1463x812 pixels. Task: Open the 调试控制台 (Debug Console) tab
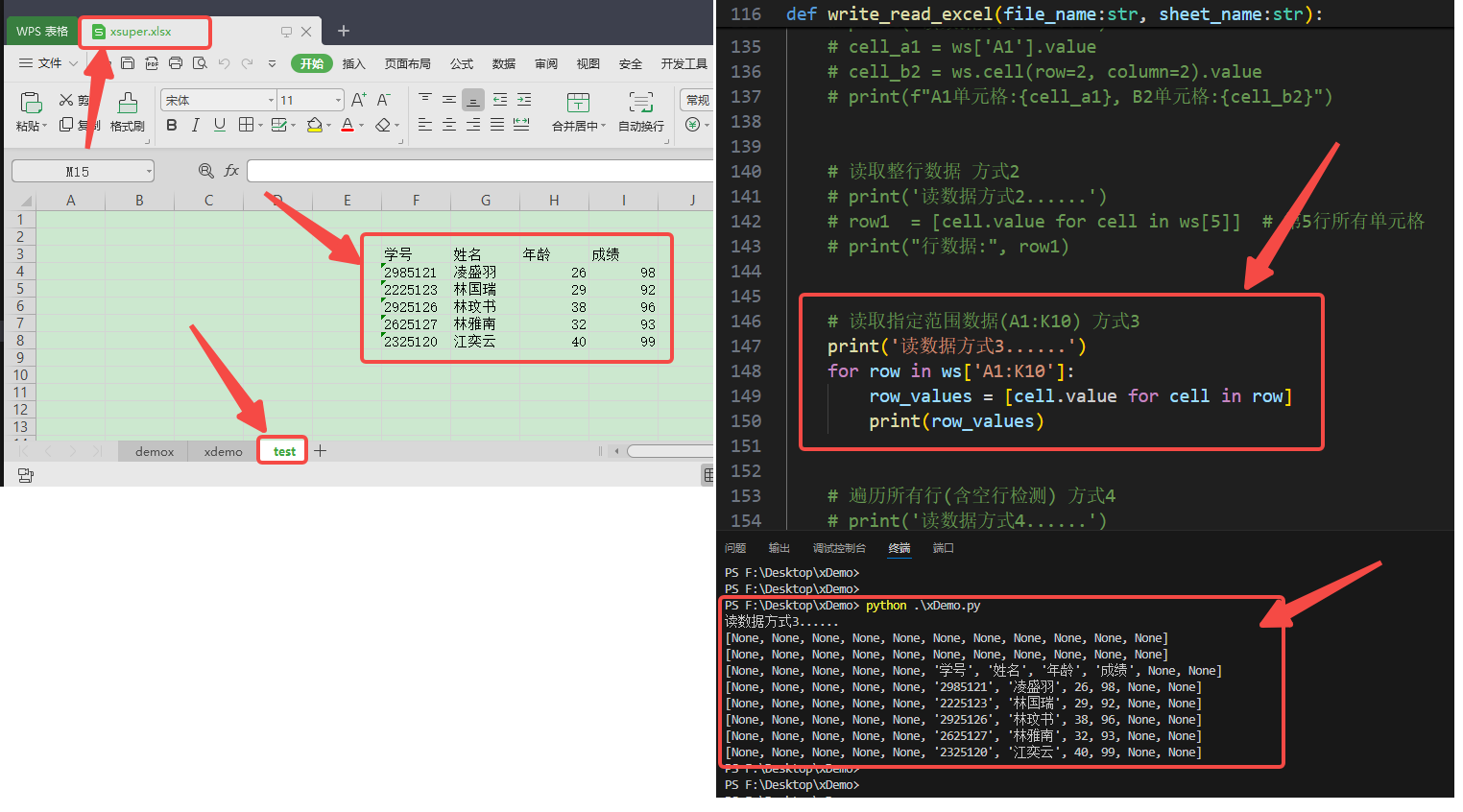tap(839, 548)
